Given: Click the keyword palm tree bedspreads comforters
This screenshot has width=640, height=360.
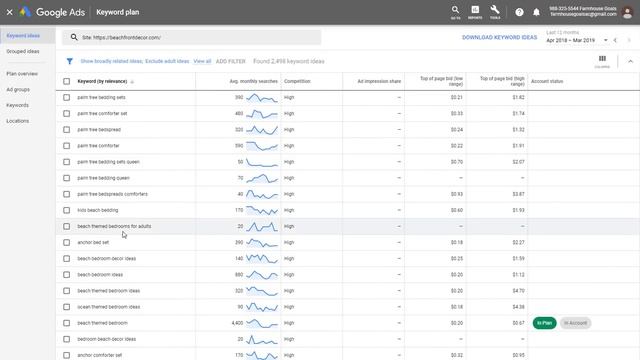Looking at the screenshot, I should pos(113,194).
